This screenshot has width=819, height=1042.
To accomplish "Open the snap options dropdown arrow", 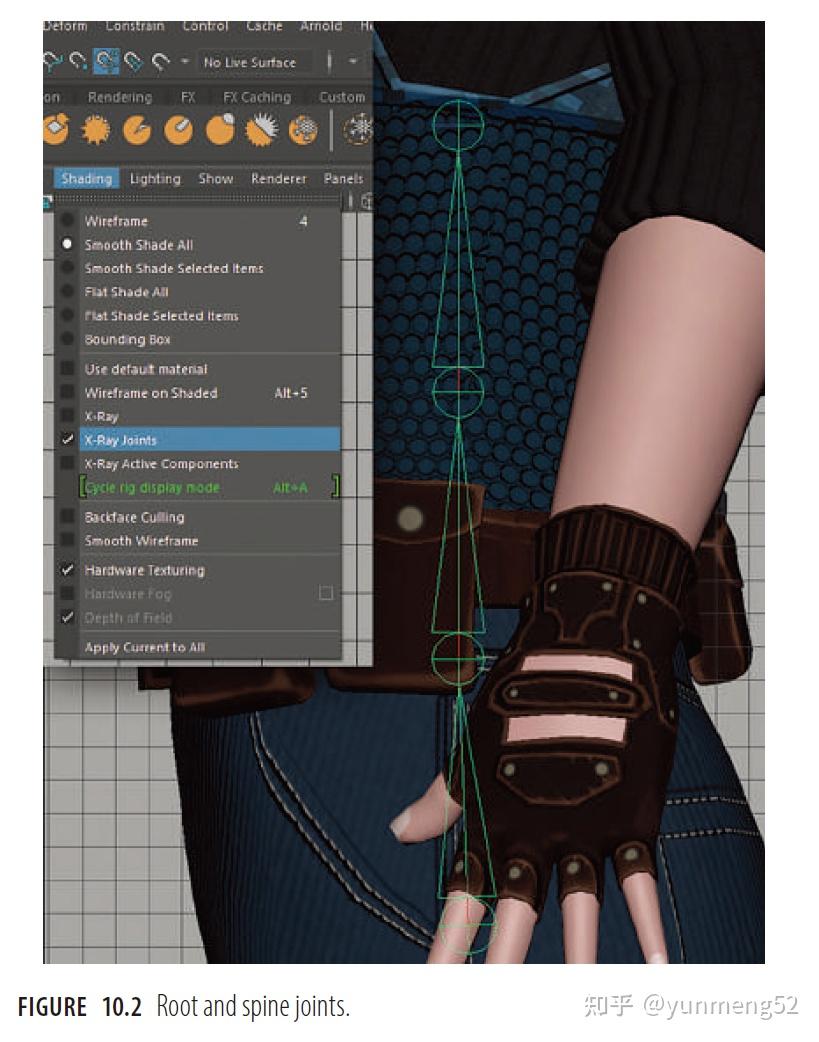I will (185, 60).
